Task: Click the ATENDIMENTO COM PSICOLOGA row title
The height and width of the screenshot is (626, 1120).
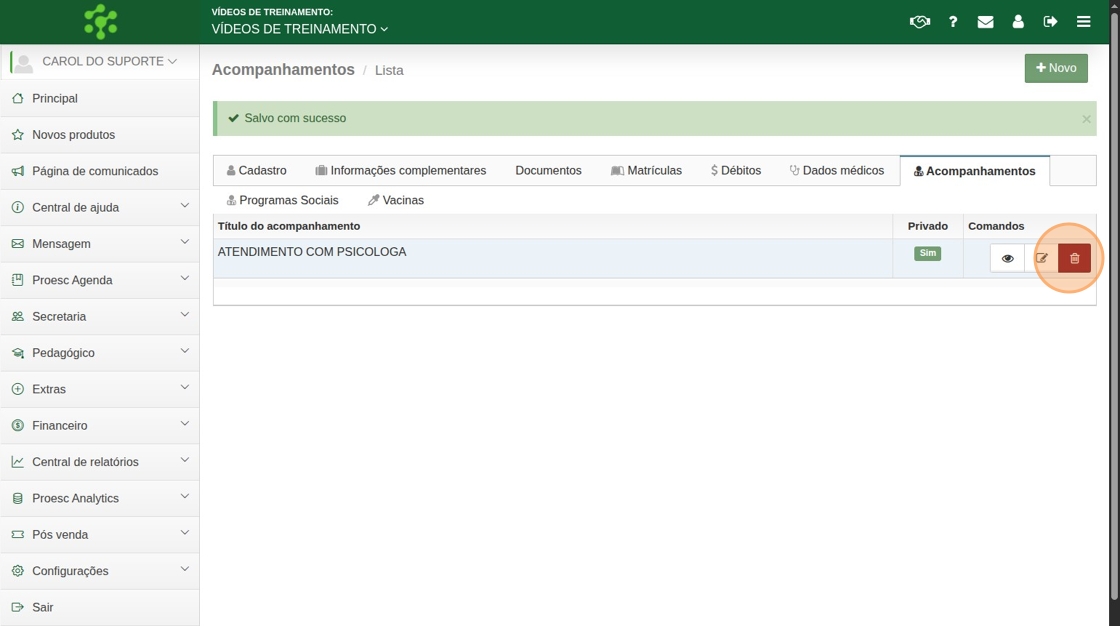Action: pos(311,252)
